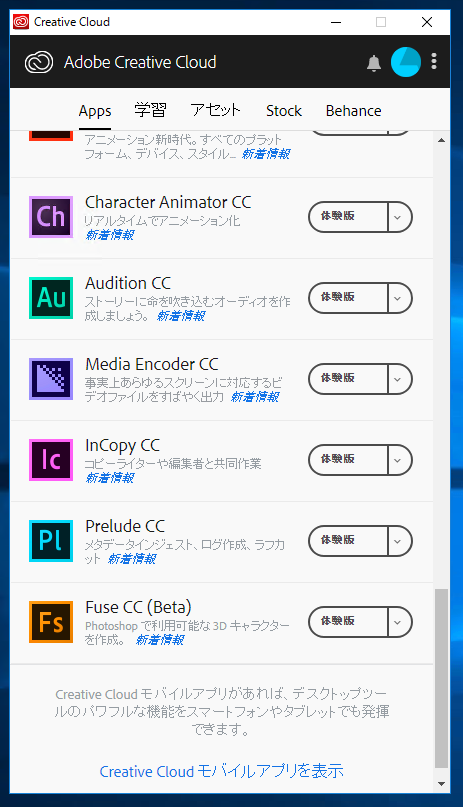Open the three-dot options menu
The width and height of the screenshot is (463, 807).
434,61
